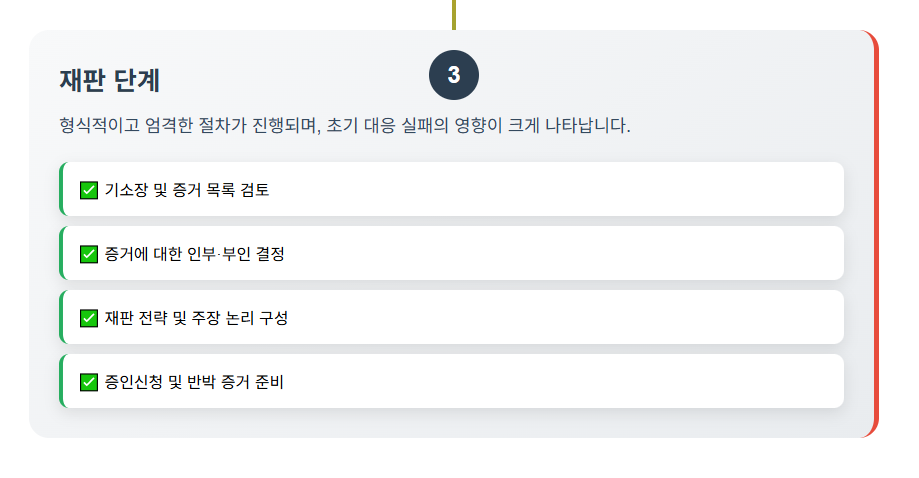
Task: Toggle the checkbox for 재판 전략 및 주장 논리 구성
Action: click(x=89, y=318)
